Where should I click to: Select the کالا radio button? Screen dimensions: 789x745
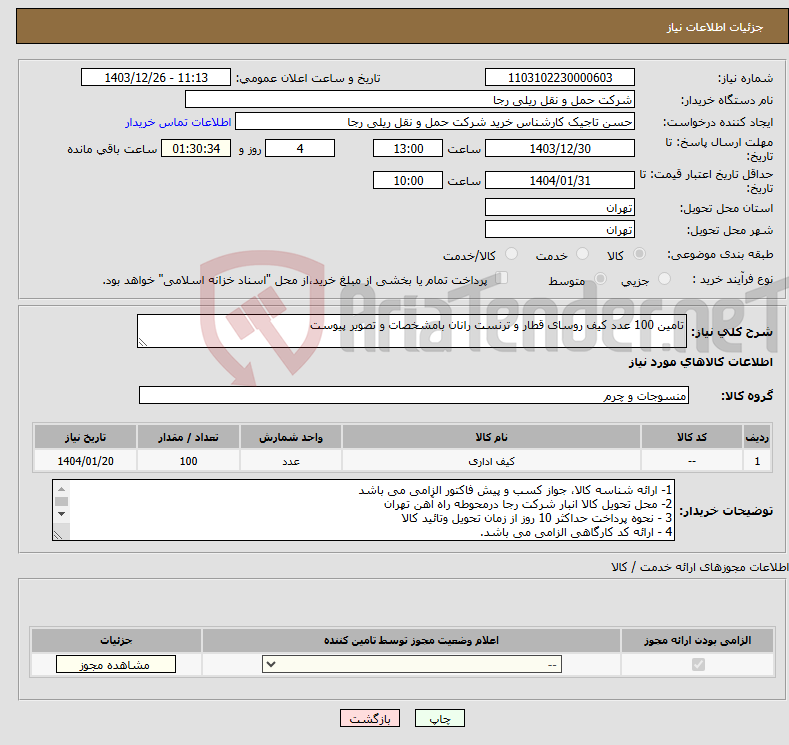[639, 254]
